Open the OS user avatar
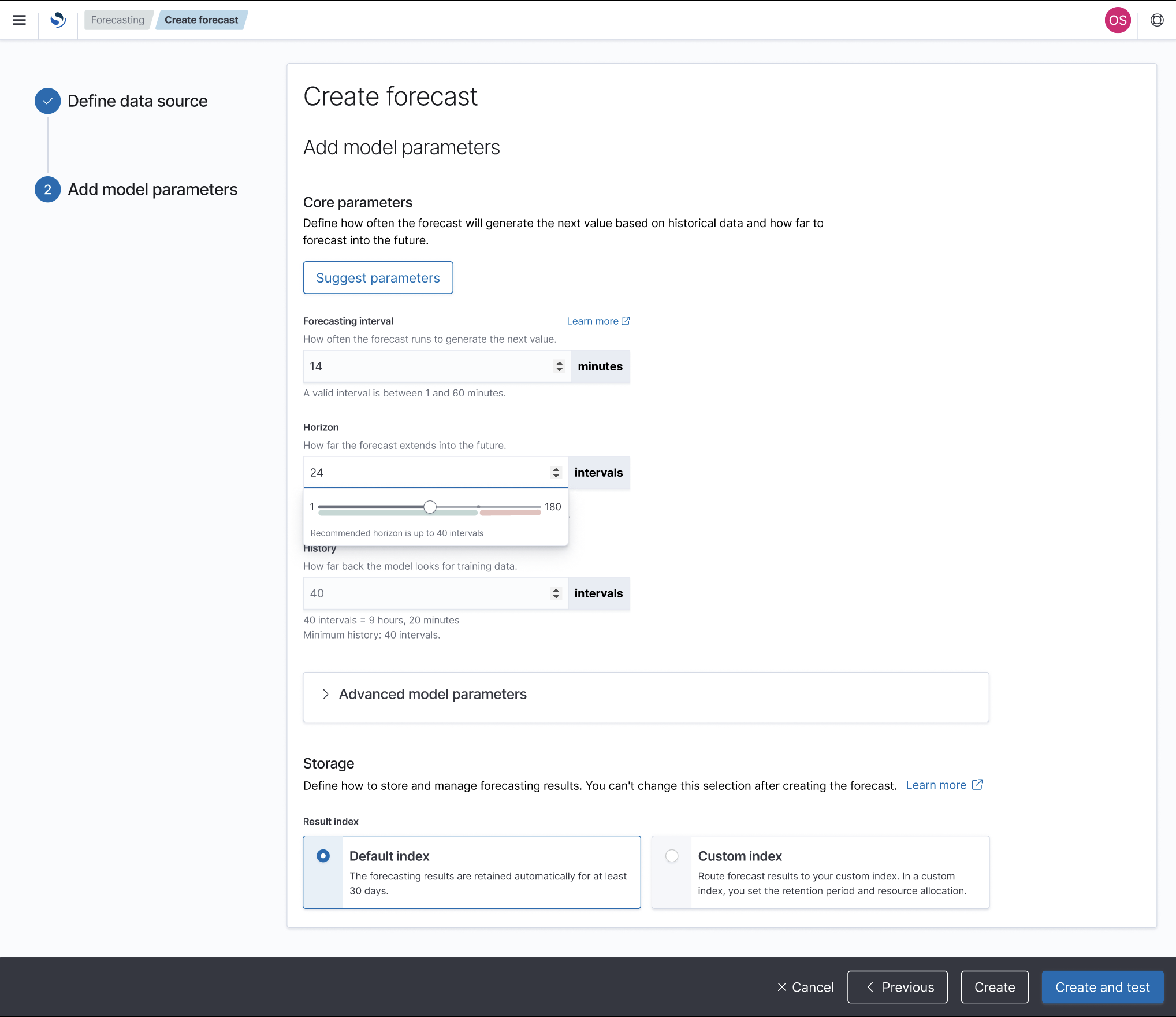Screen dimensions: 1176x1017 1118,20
